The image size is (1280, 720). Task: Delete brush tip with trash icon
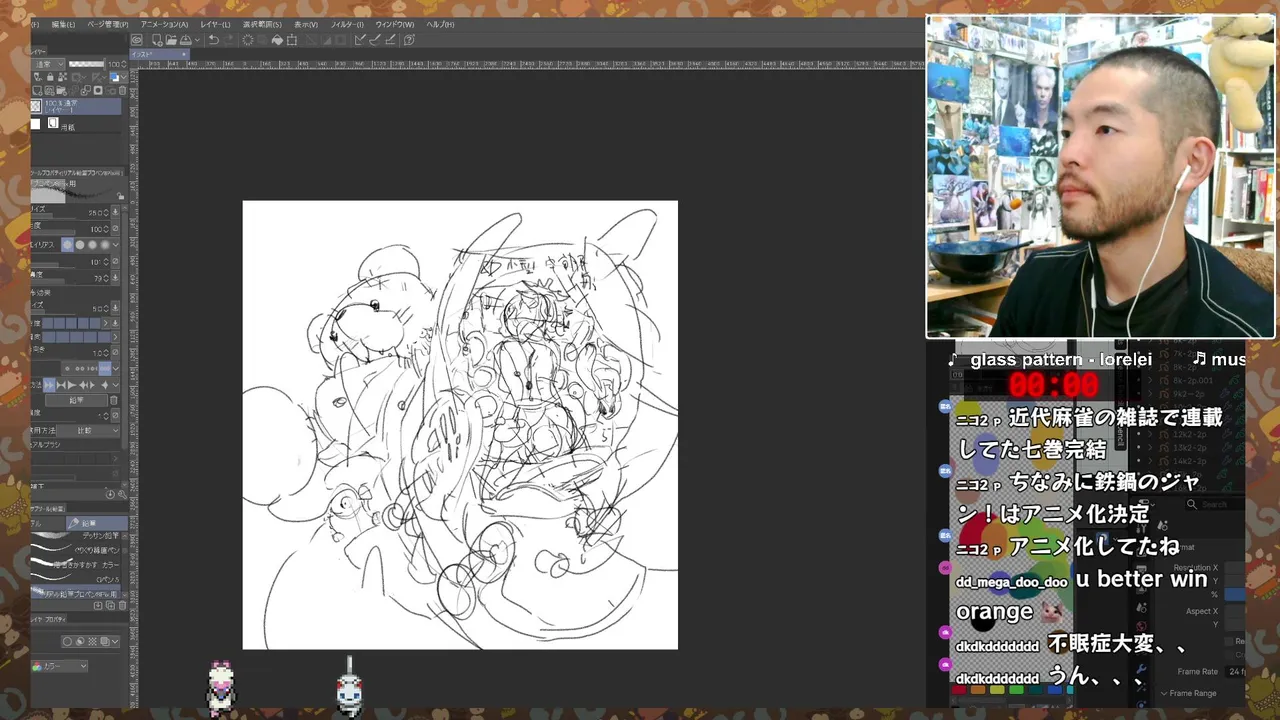tap(114, 400)
